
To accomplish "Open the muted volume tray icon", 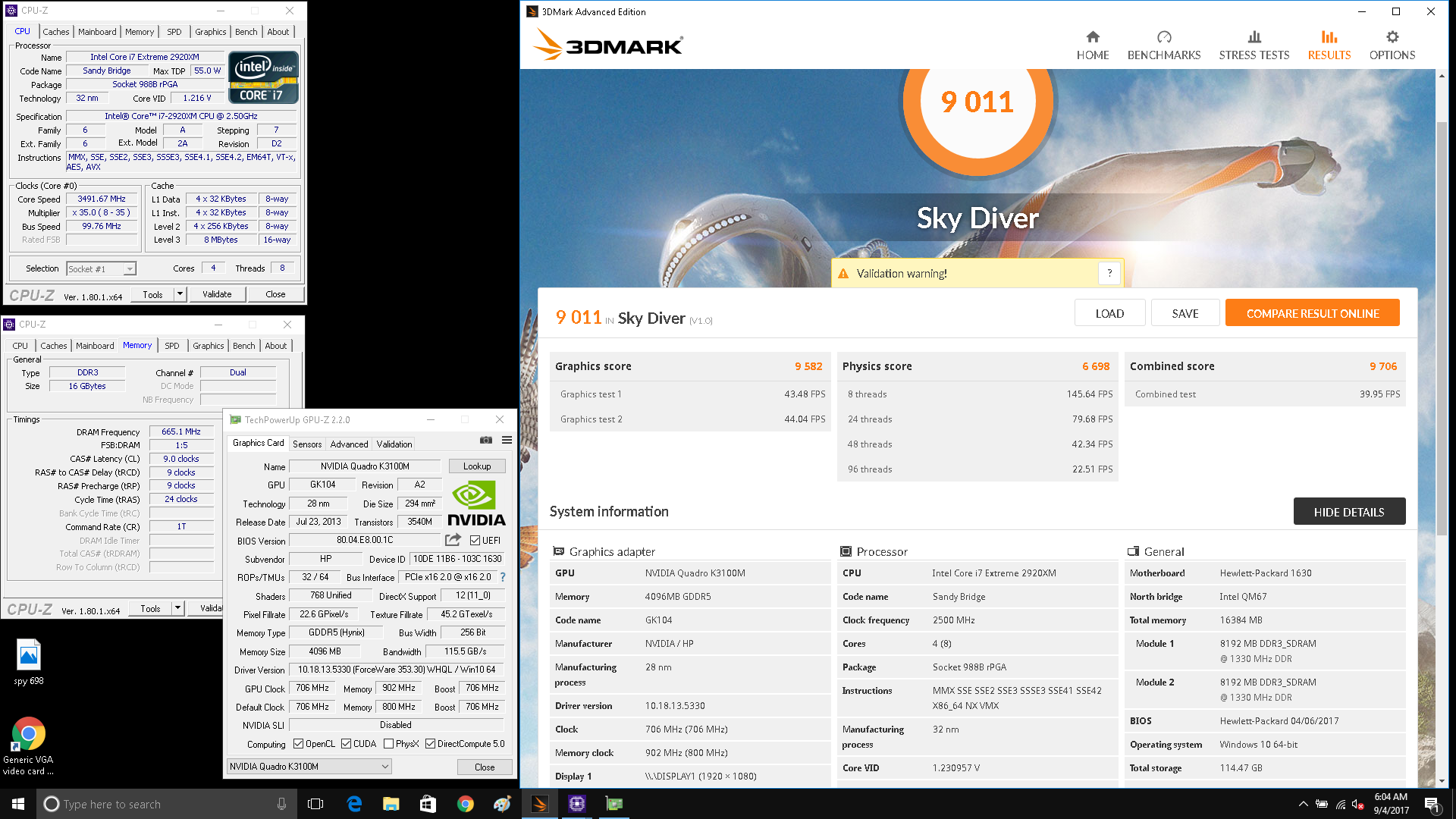I will click(1358, 804).
